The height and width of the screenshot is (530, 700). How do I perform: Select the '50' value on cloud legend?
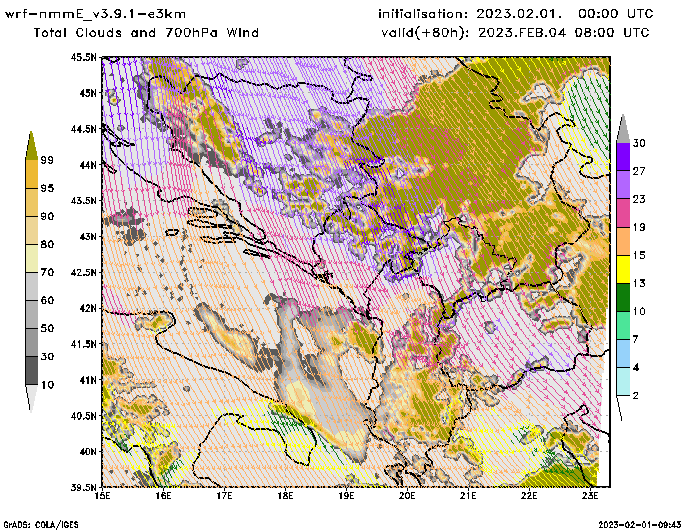tap(47, 329)
